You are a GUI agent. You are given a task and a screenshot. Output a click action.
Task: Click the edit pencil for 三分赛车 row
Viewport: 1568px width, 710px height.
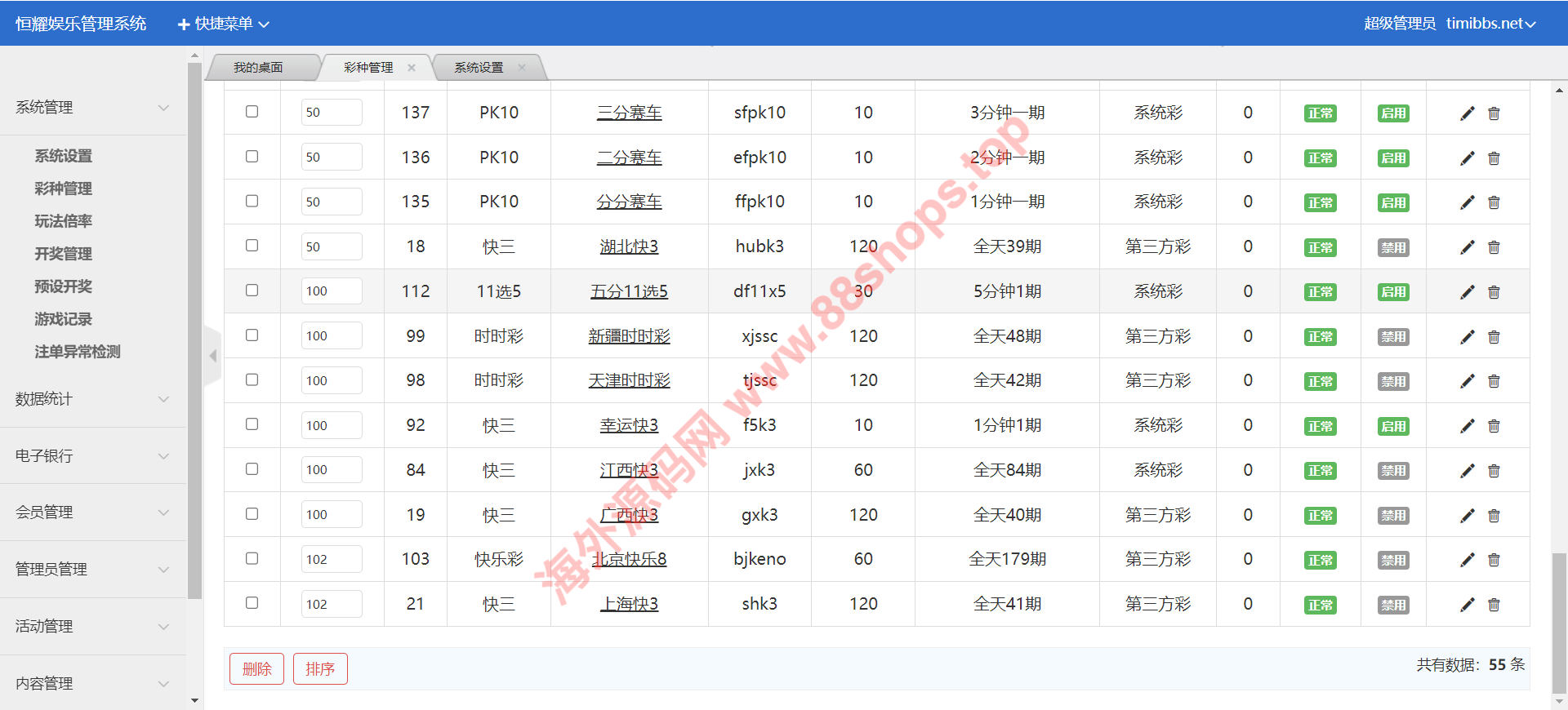pos(1467,113)
